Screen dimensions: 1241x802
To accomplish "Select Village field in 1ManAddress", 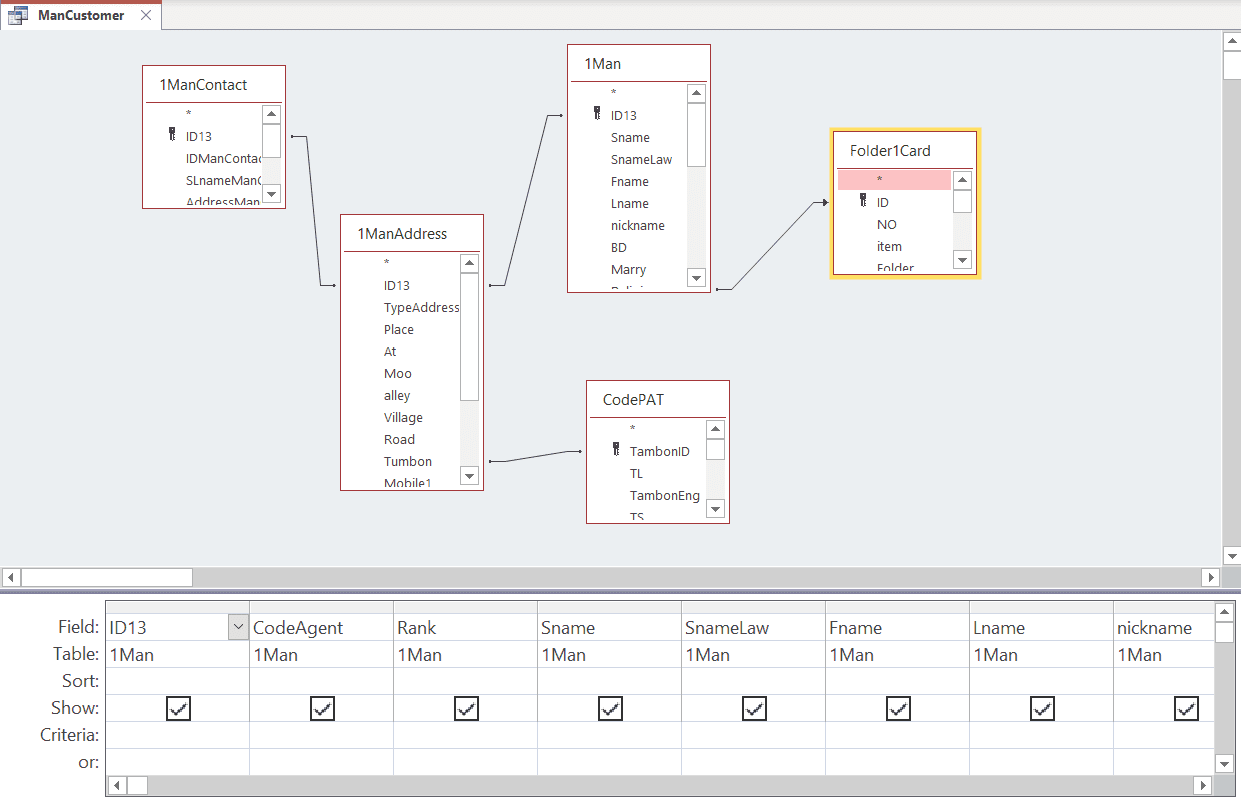I will coord(403,417).
